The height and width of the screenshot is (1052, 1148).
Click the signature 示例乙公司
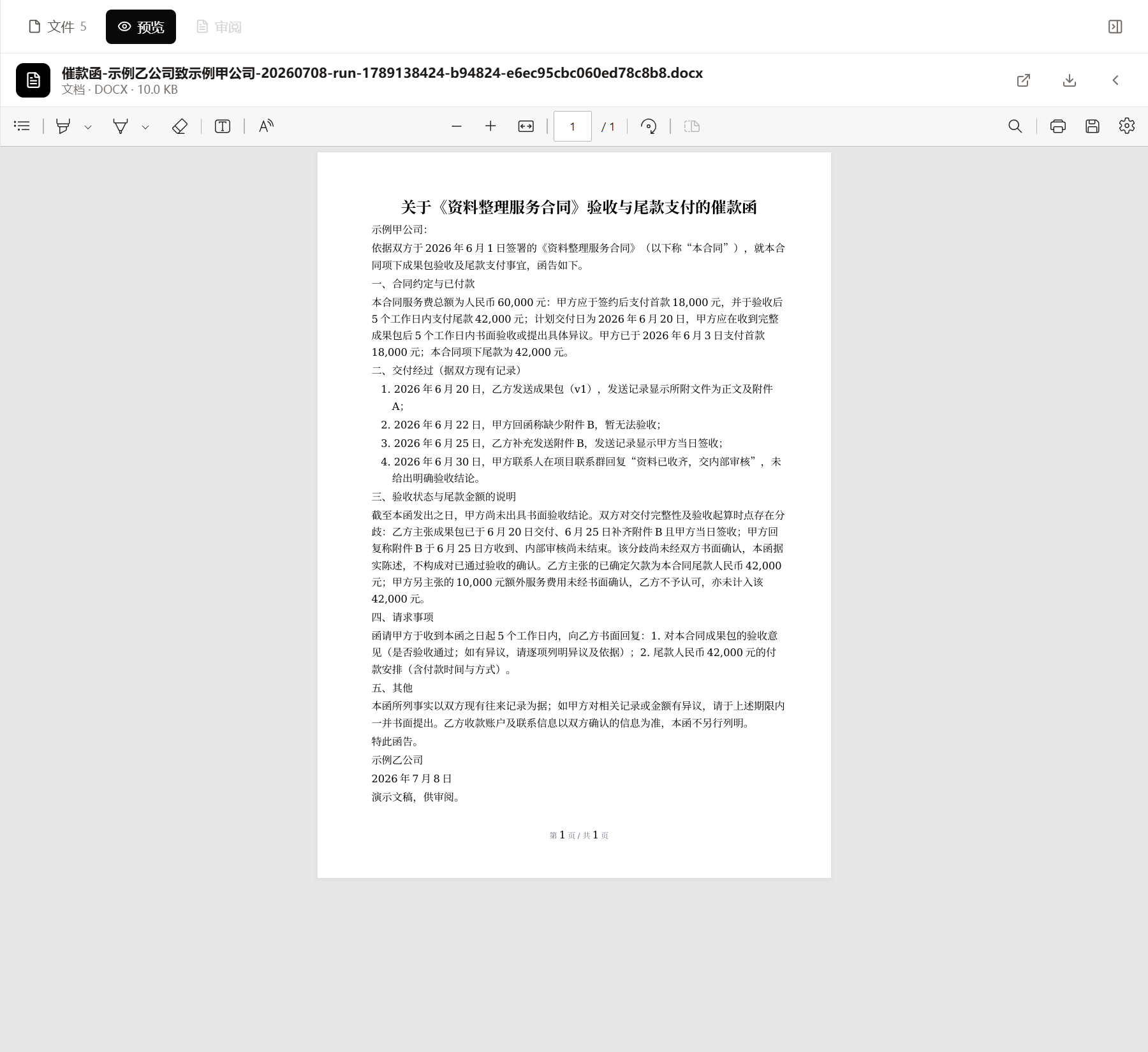[397, 760]
